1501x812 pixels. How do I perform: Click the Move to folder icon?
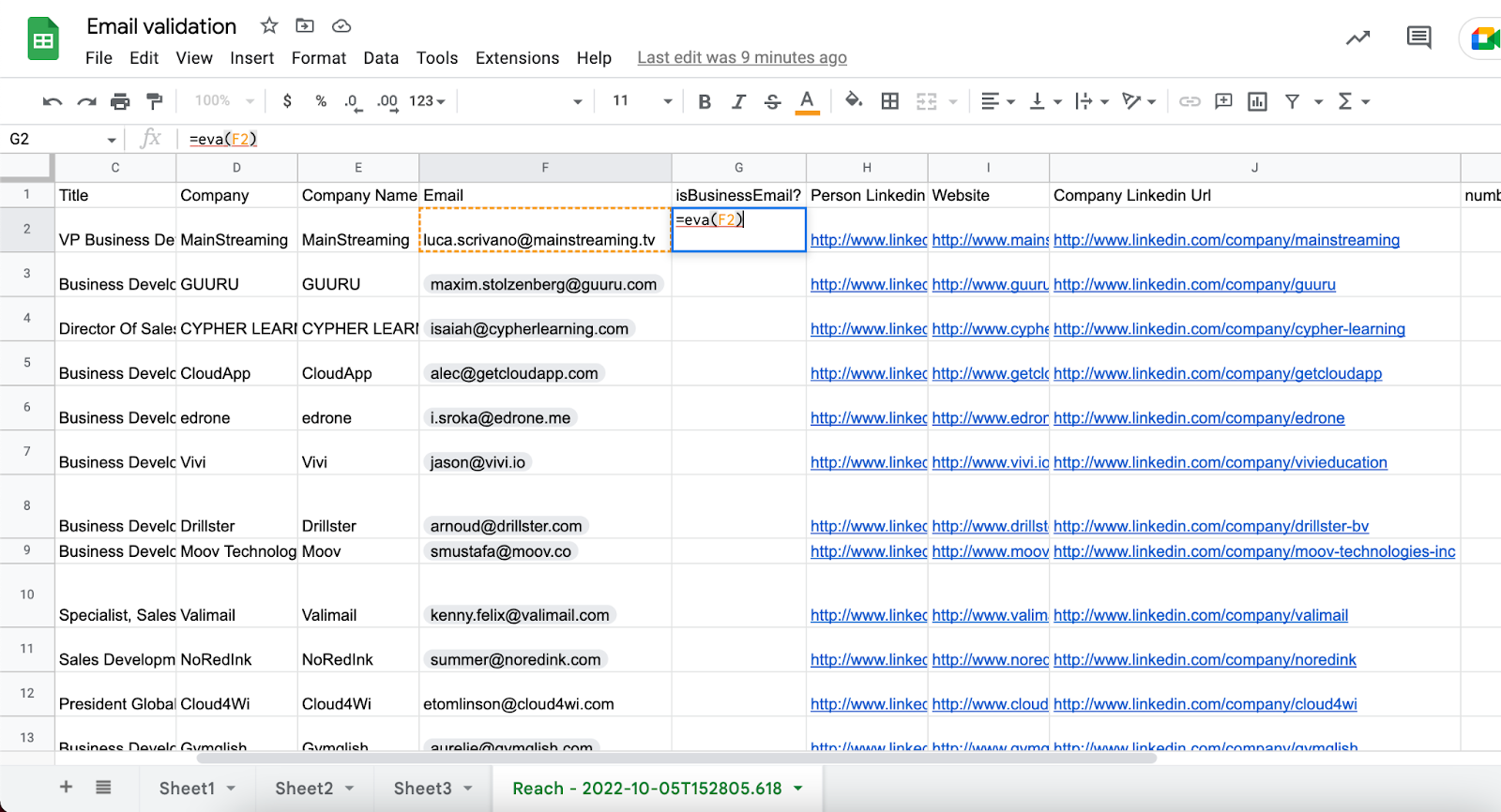pos(305,25)
